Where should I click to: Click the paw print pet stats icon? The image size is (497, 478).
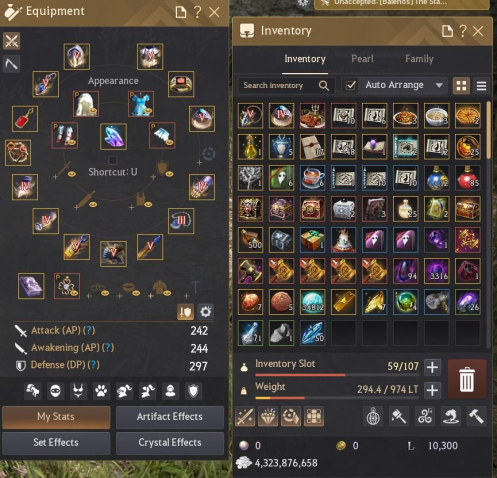[101, 391]
